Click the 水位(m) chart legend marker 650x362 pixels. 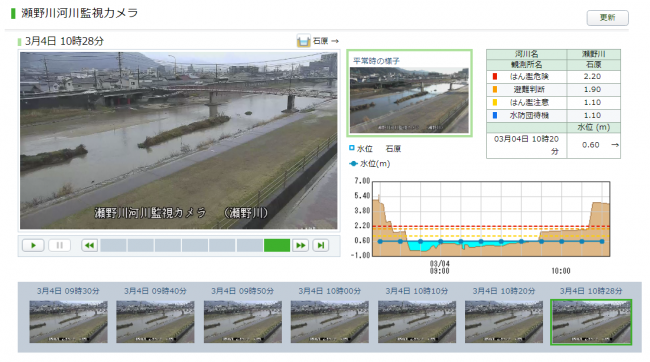coord(354,164)
